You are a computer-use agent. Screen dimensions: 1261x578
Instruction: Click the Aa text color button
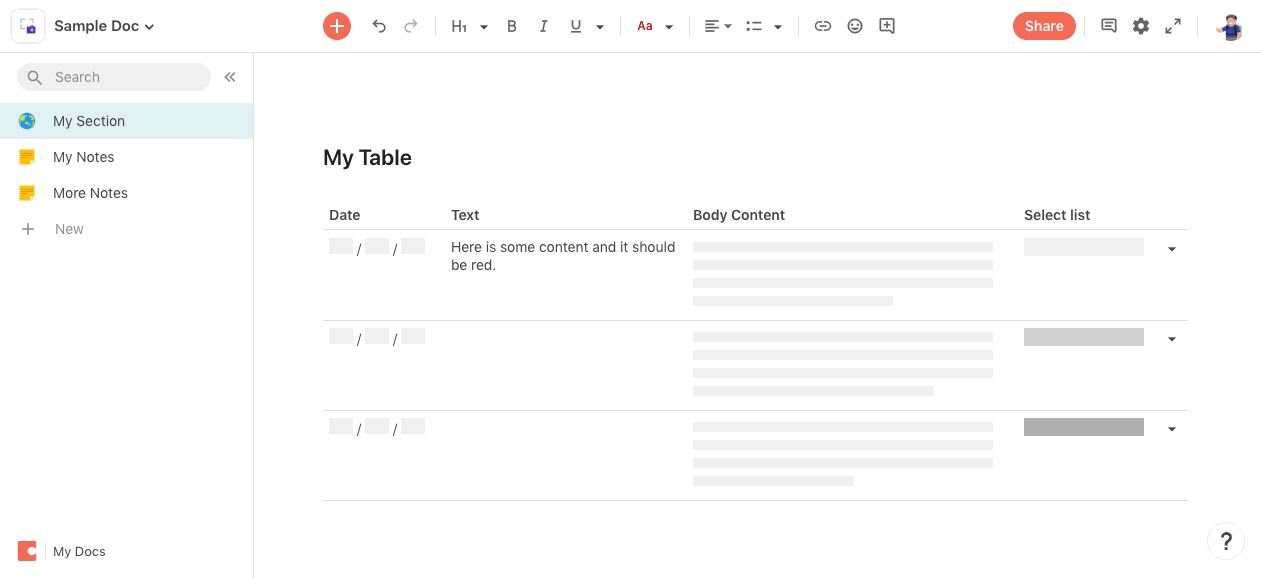click(645, 26)
